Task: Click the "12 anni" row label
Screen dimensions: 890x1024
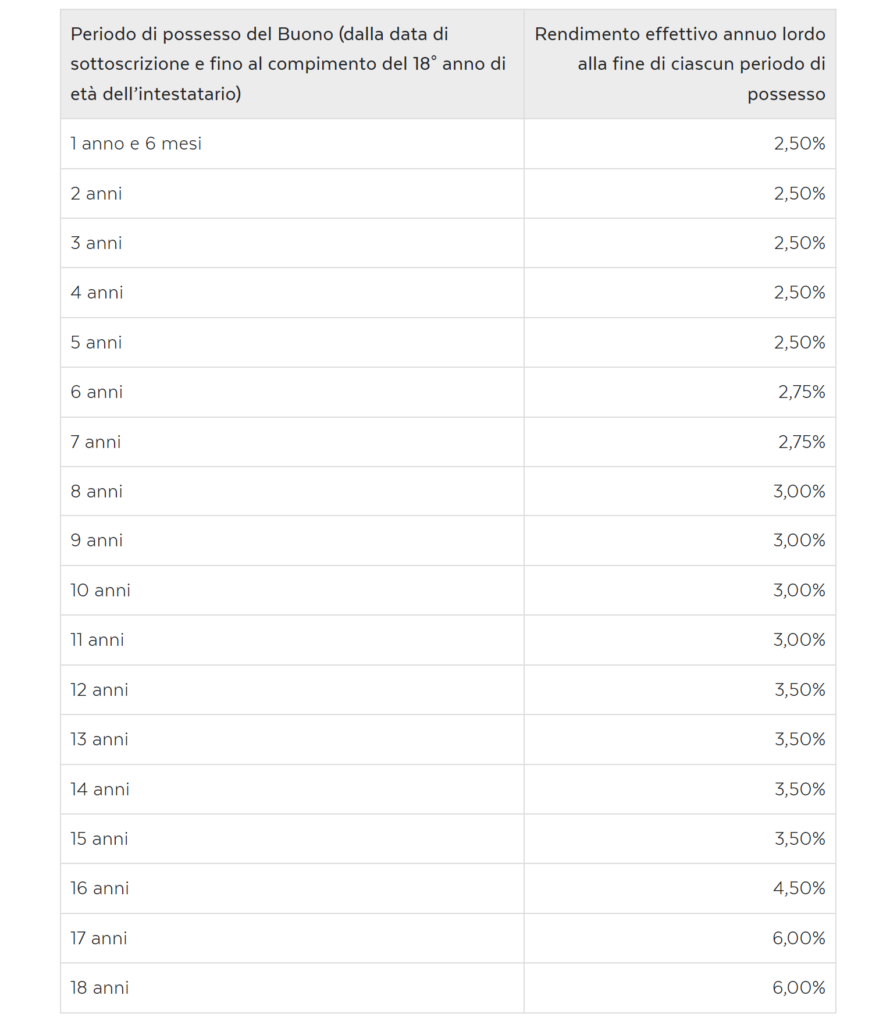Action: click(99, 690)
